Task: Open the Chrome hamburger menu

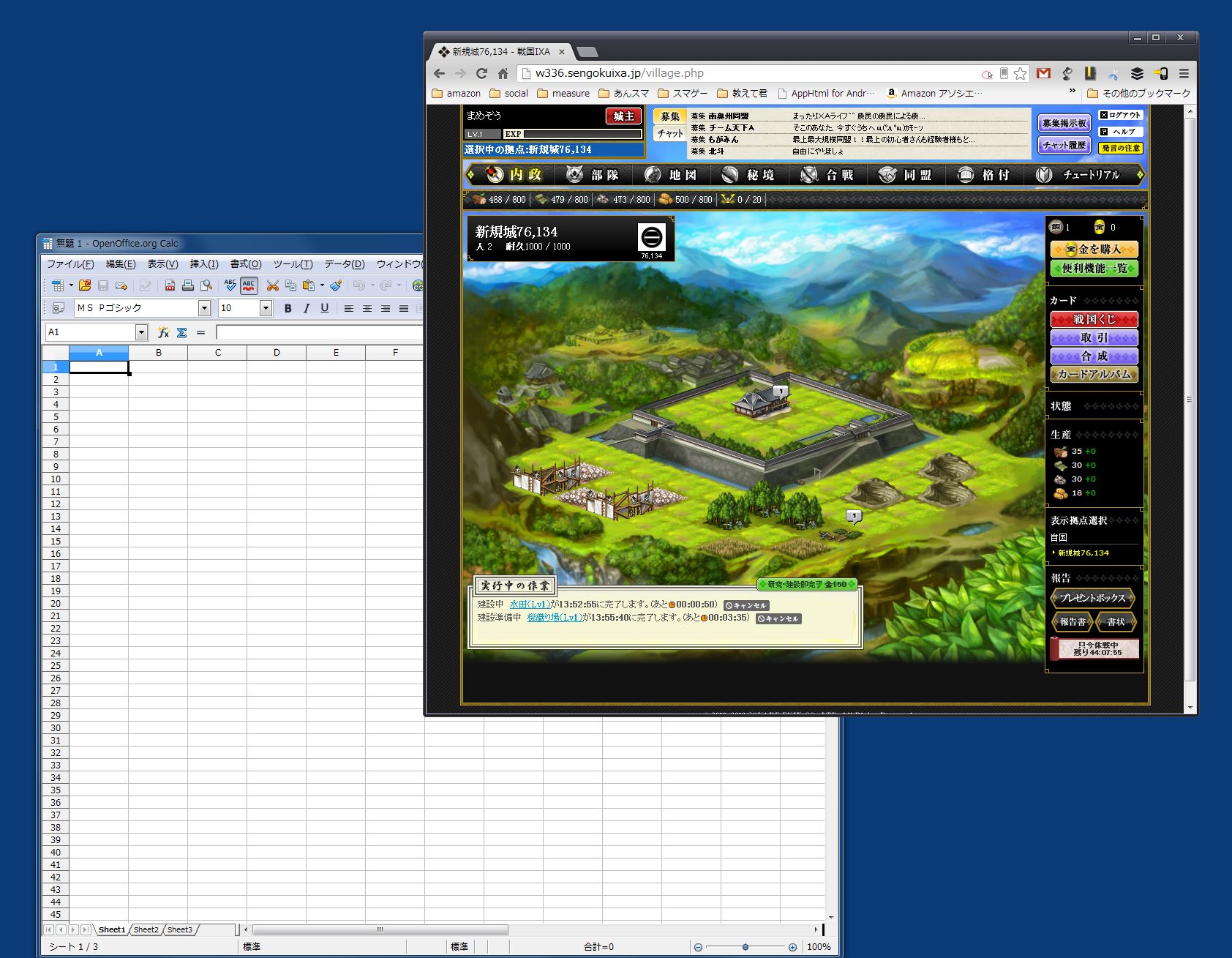Action: [x=1184, y=73]
